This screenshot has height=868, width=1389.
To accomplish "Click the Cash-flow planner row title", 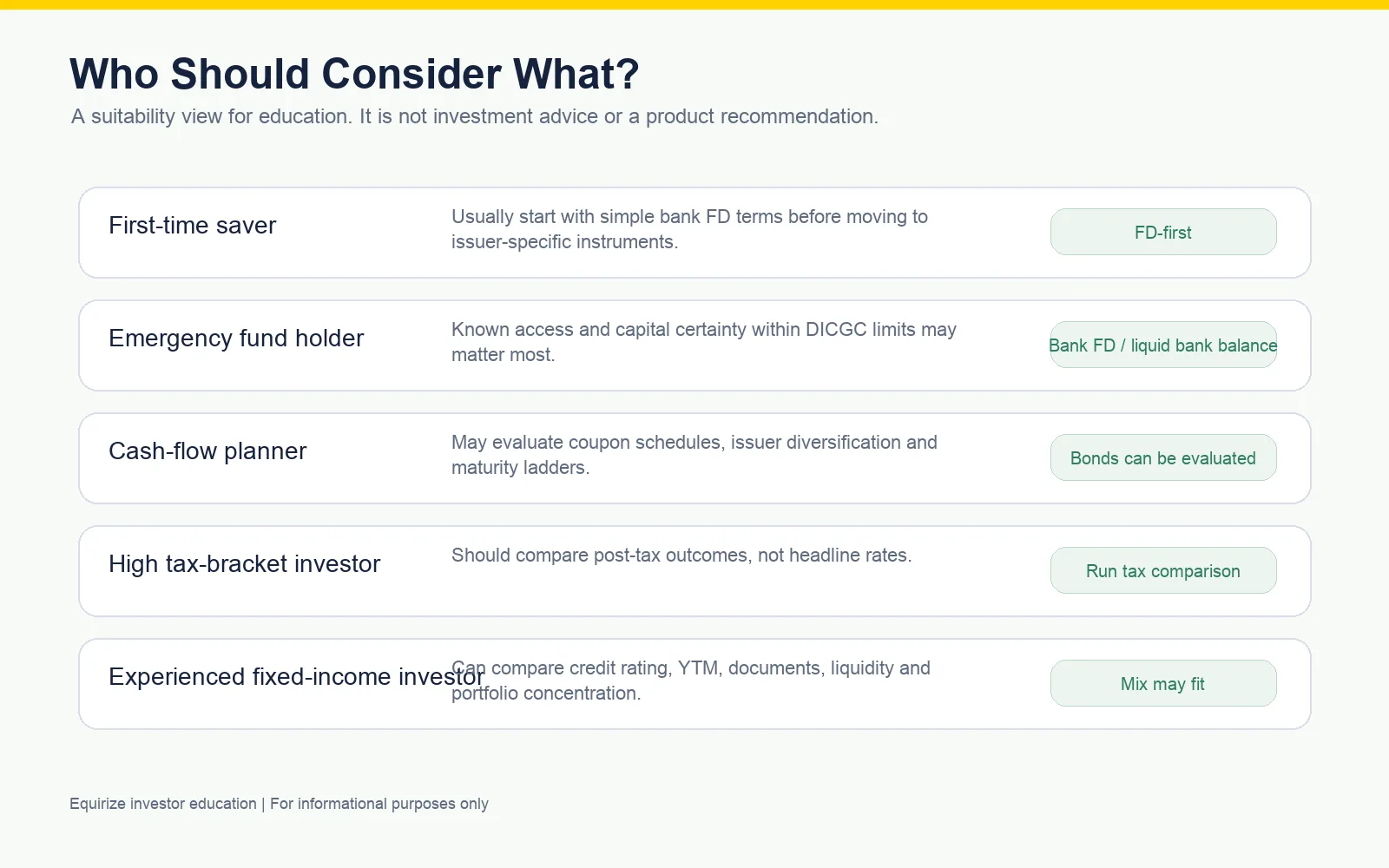I will (x=207, y=451).
